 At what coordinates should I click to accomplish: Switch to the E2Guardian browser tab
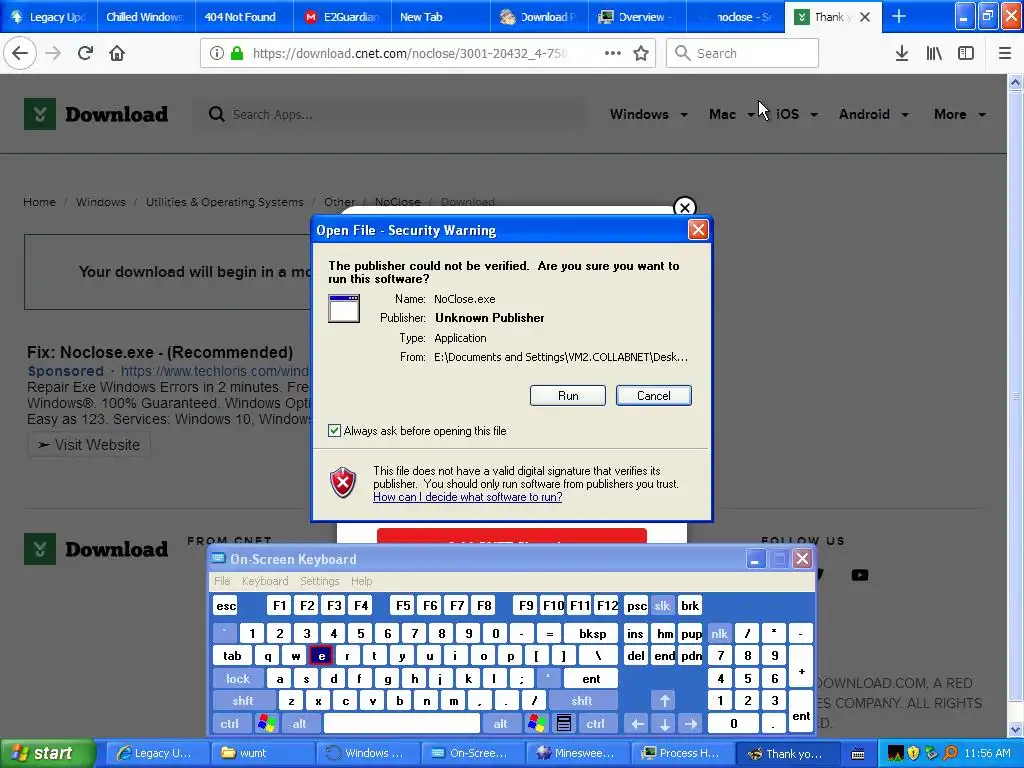[x=342, y=16]
